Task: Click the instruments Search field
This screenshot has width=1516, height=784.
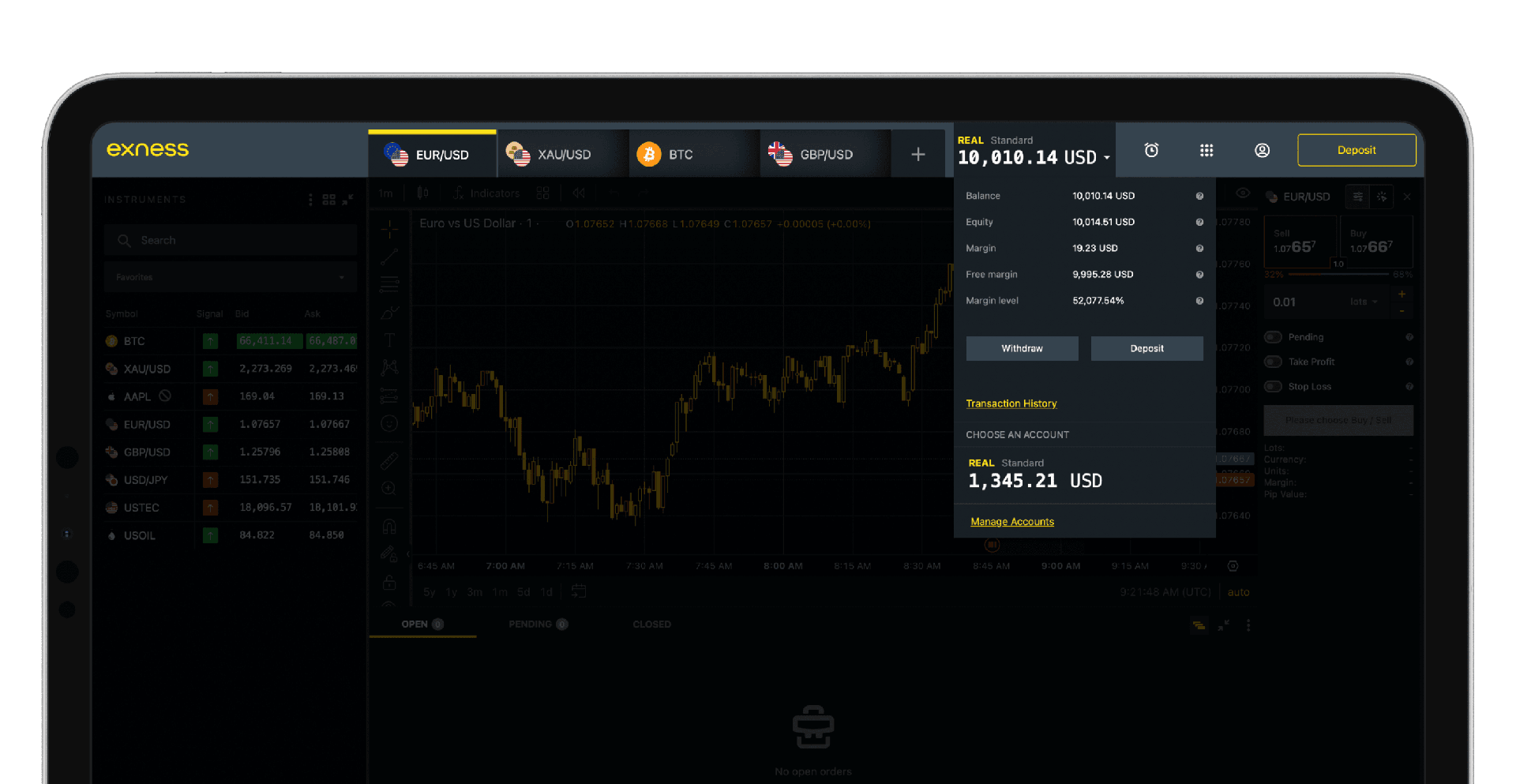Action: (231, 240)
